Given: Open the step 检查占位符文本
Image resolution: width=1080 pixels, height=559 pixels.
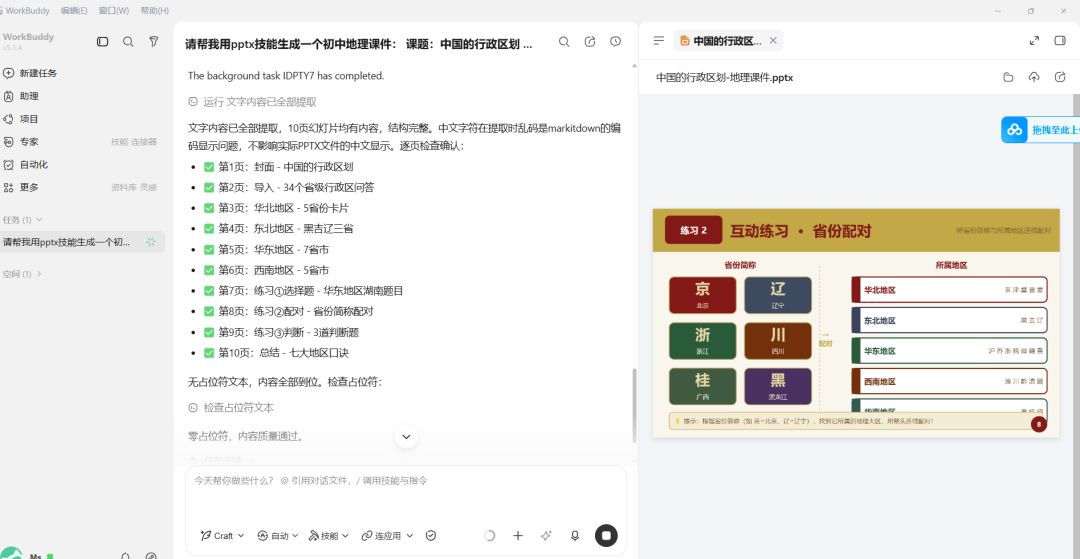Looking at the screenshot, I should 231,408.
